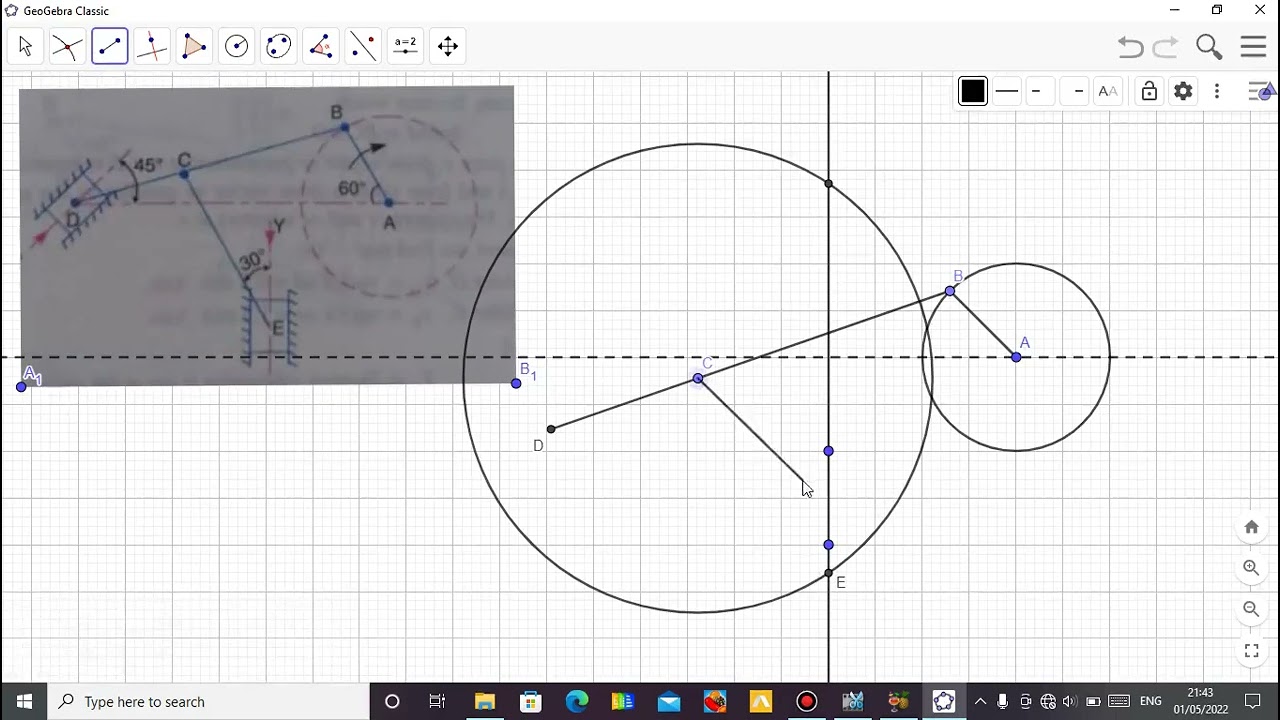The width and height of the screenshot is (1280, 720).
Task: Select the Reflect about Line tool
Action: pyautogui.click(x=363, y=46)
